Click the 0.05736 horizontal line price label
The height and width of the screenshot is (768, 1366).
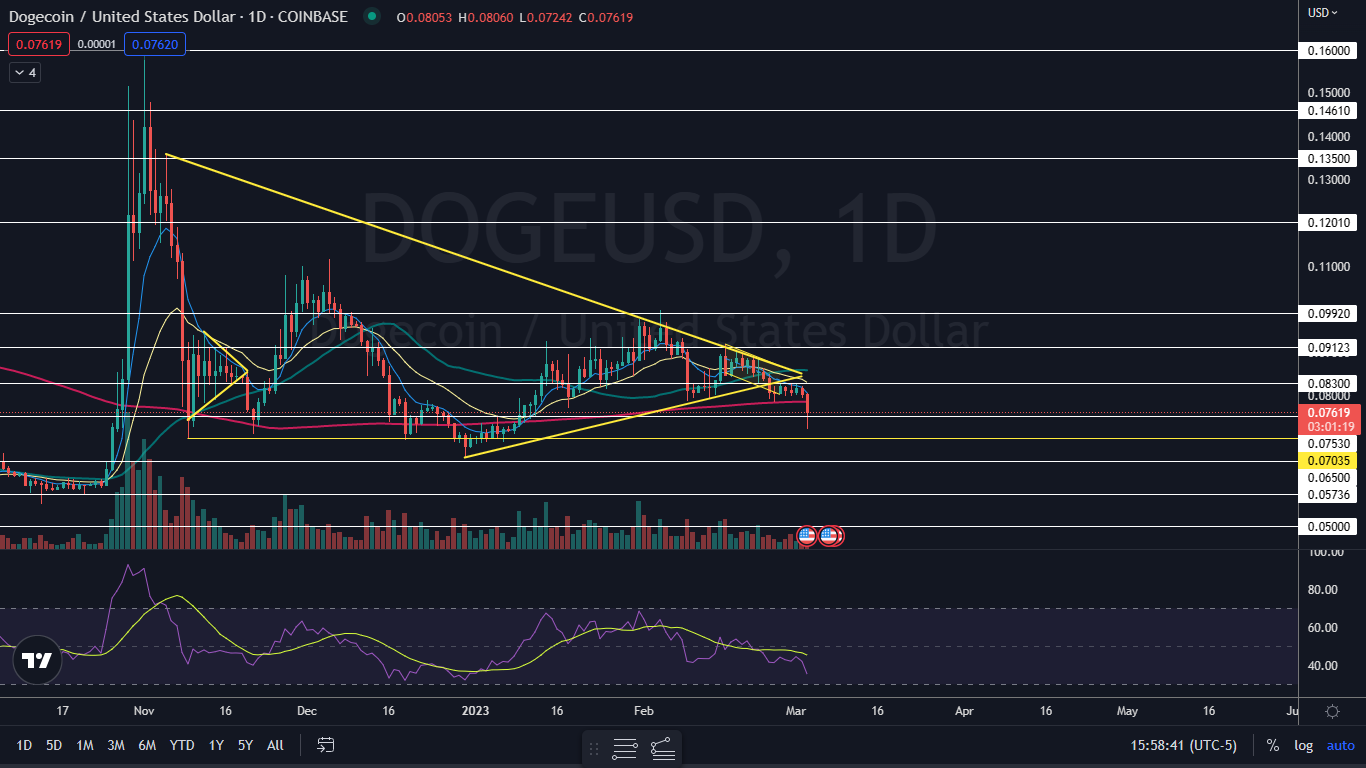(1326, 494)
